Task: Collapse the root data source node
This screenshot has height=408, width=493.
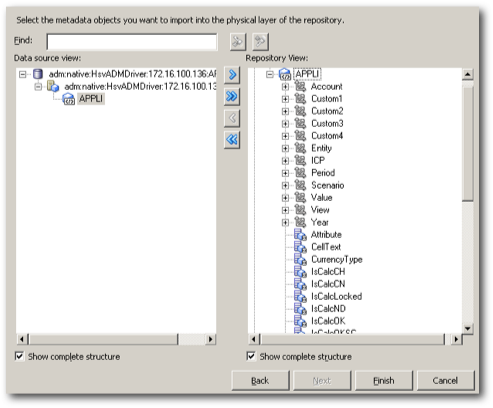Action: (23, 74)
